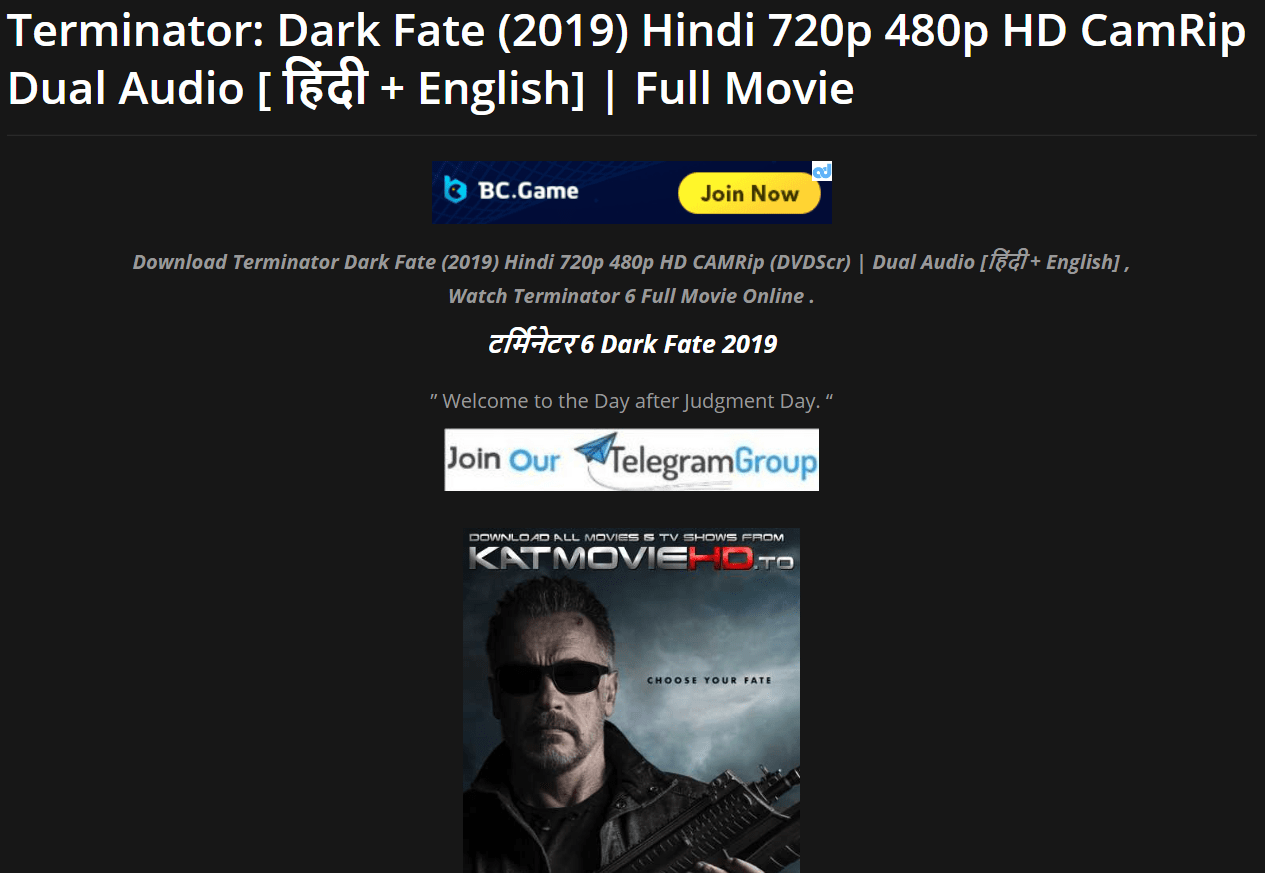The image size is (1265, 873).
Task: Click the page title heading Terminator: Dark Fate
Action: pos(626,60)
